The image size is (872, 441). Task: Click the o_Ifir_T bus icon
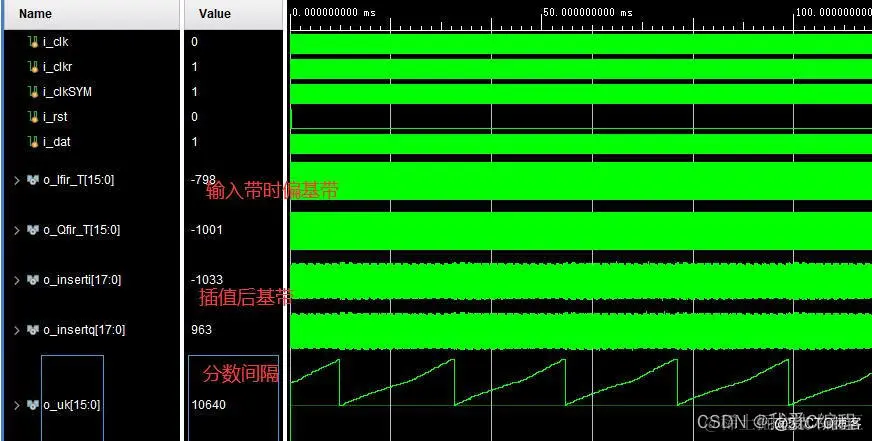click(x=33, y=180)
